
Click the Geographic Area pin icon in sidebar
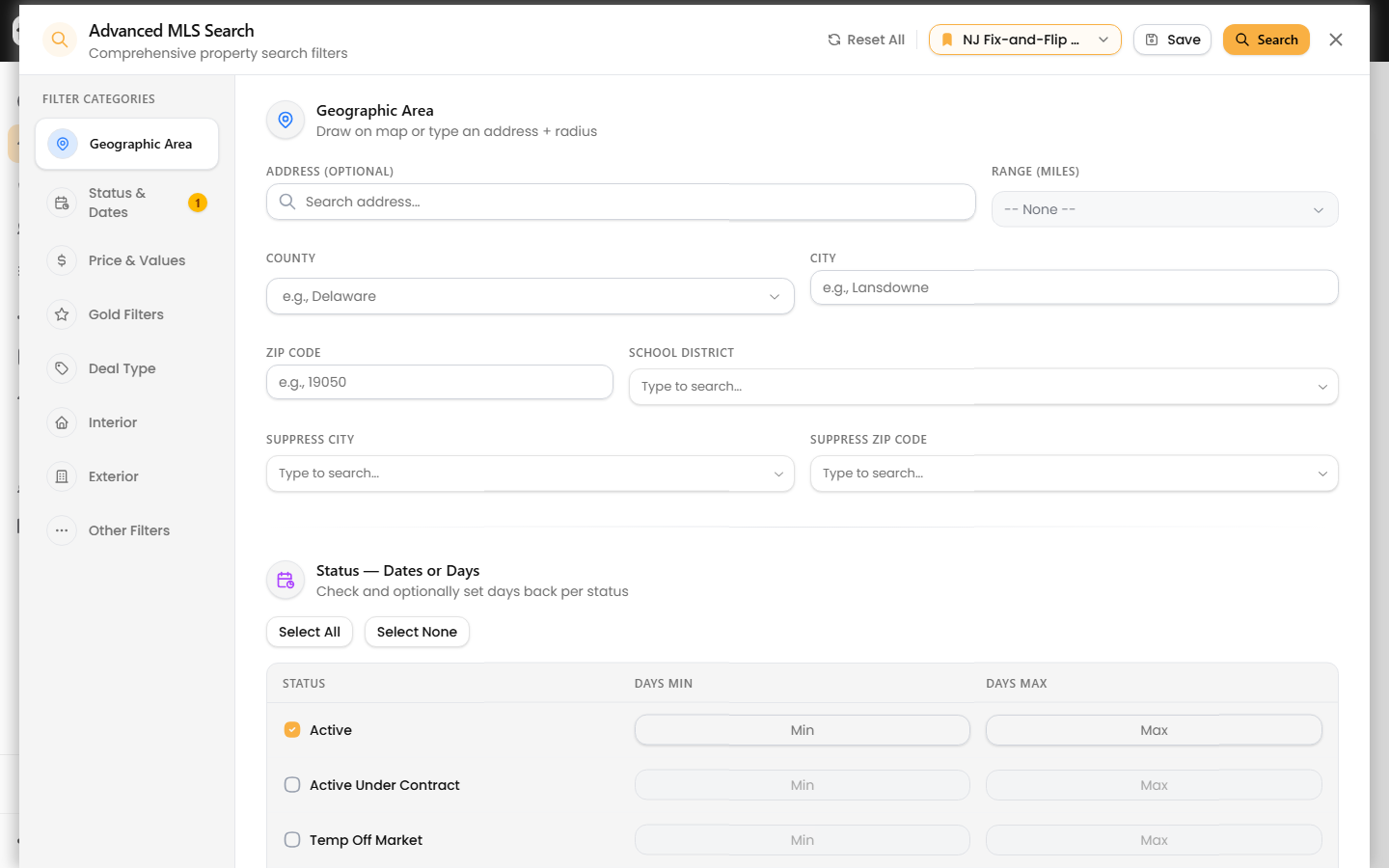(63, 144)
